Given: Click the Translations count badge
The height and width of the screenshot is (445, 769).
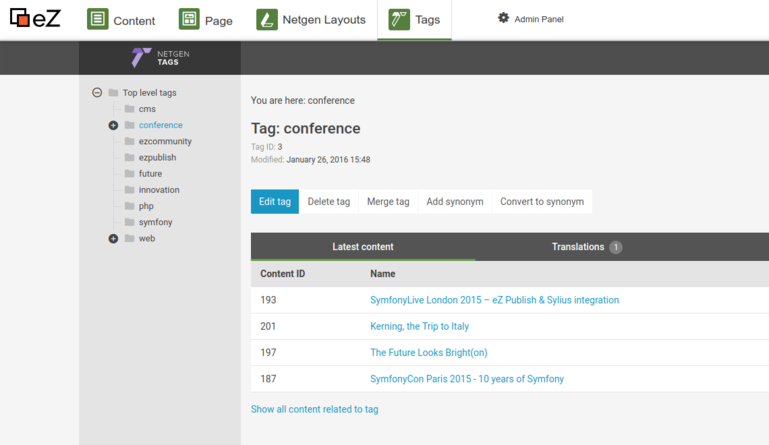Looking at the screenshot, I should coord(616,247).
